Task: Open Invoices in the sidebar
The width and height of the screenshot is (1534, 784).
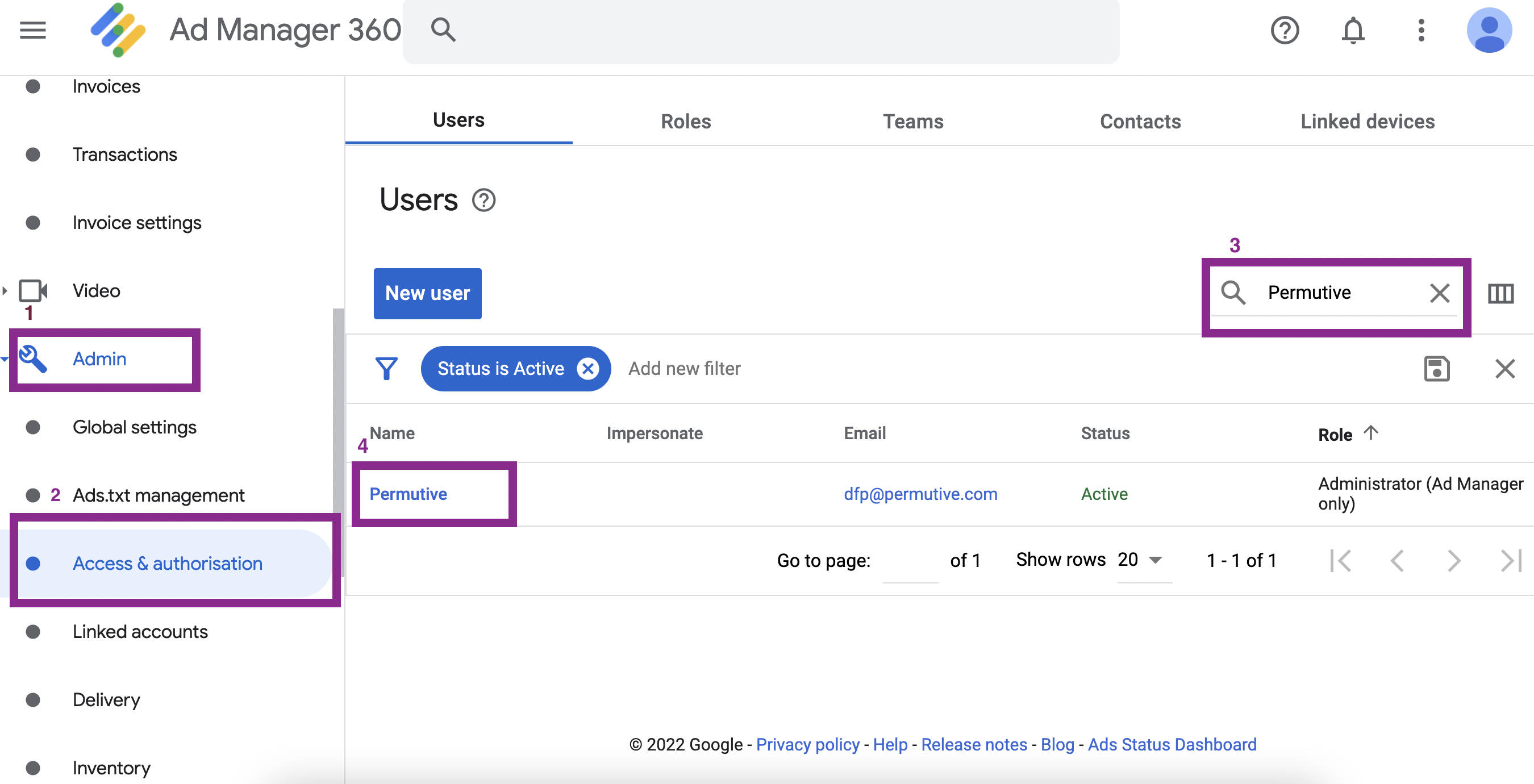Action: click(107, 86)
